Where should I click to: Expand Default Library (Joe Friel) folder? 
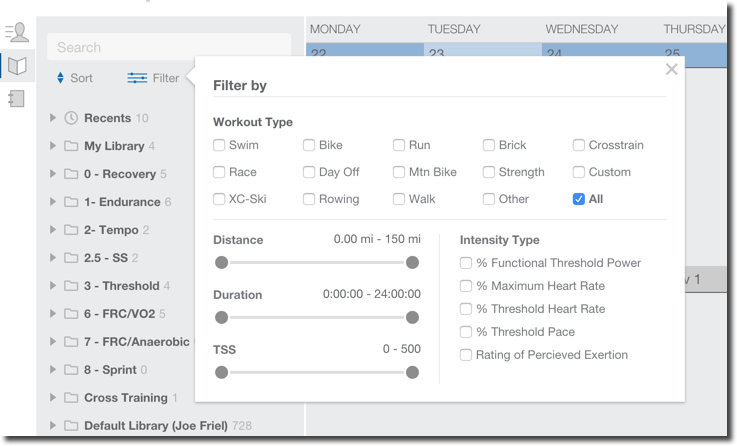click(x=53, y=426)
